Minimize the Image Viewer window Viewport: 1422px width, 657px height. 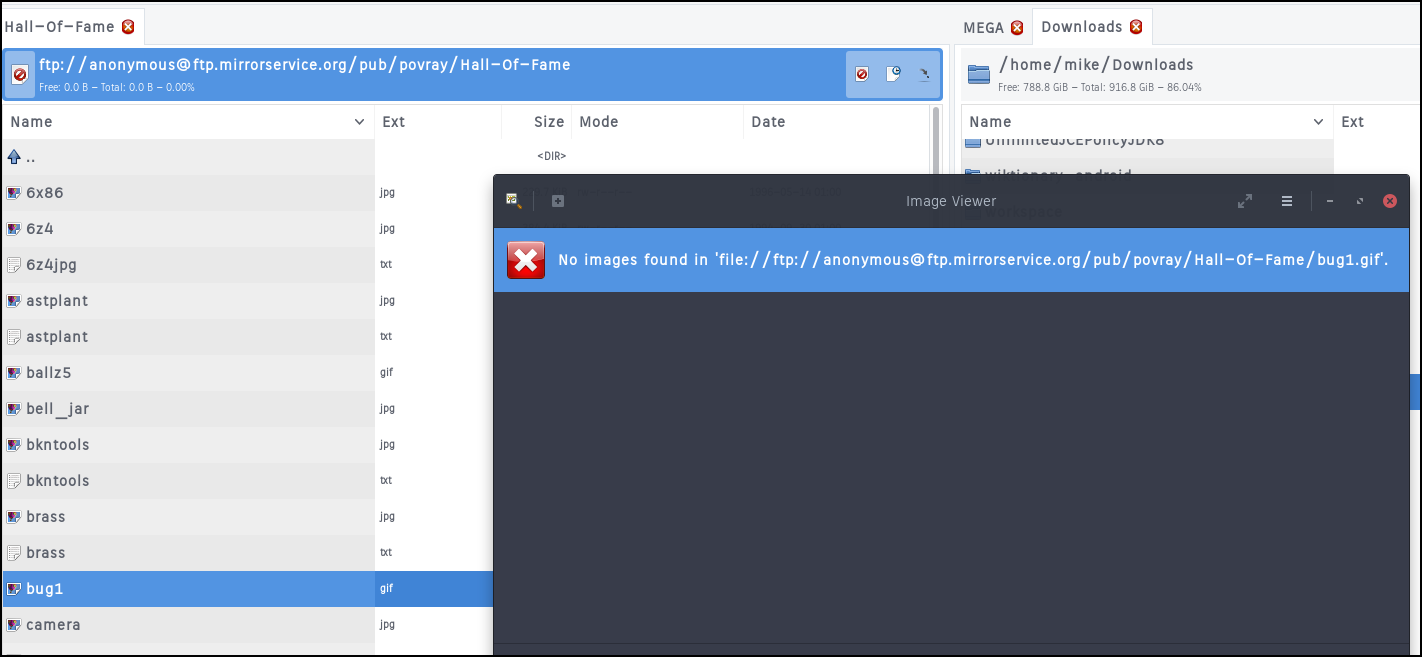(x=1330, y=201)
